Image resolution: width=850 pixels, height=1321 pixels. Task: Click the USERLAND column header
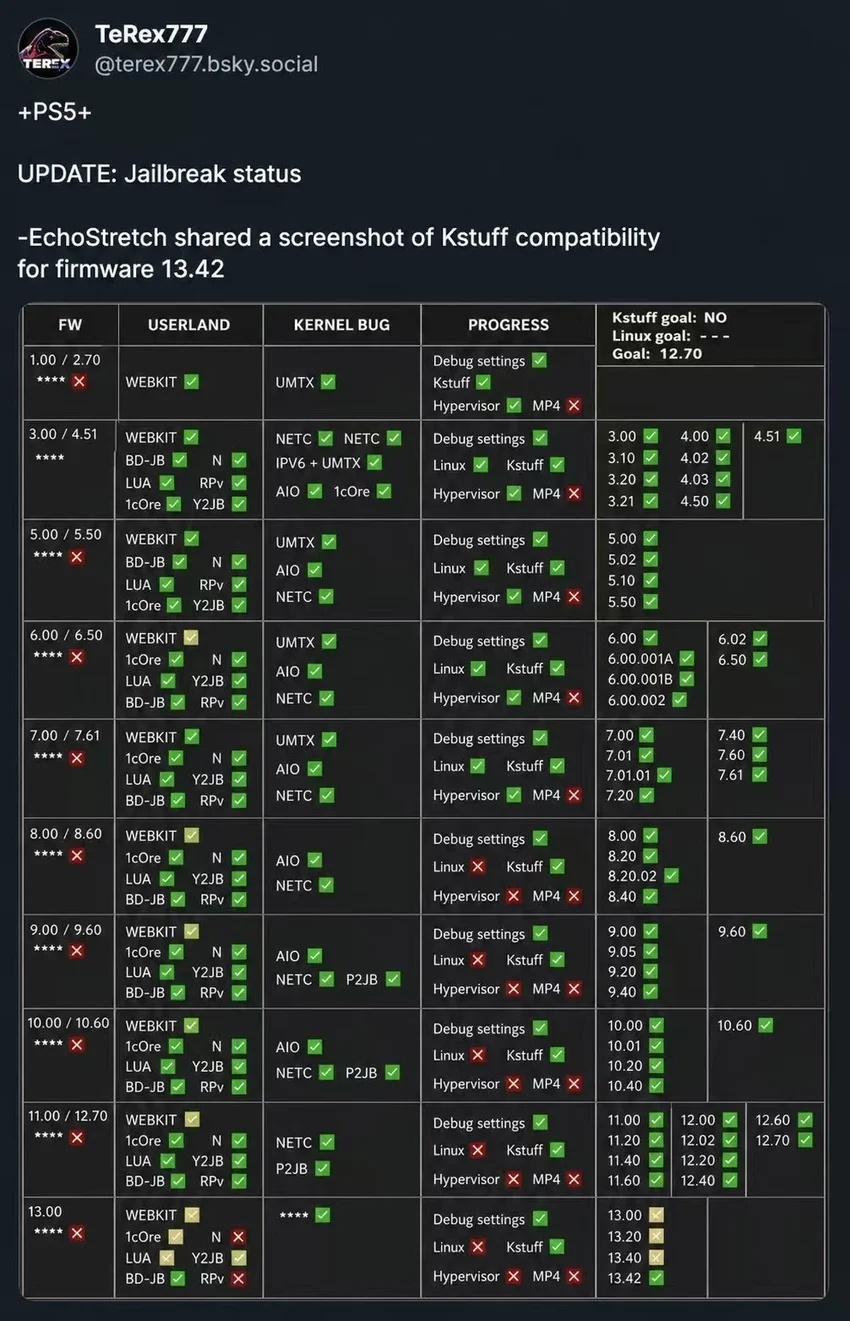coord(189,325)
